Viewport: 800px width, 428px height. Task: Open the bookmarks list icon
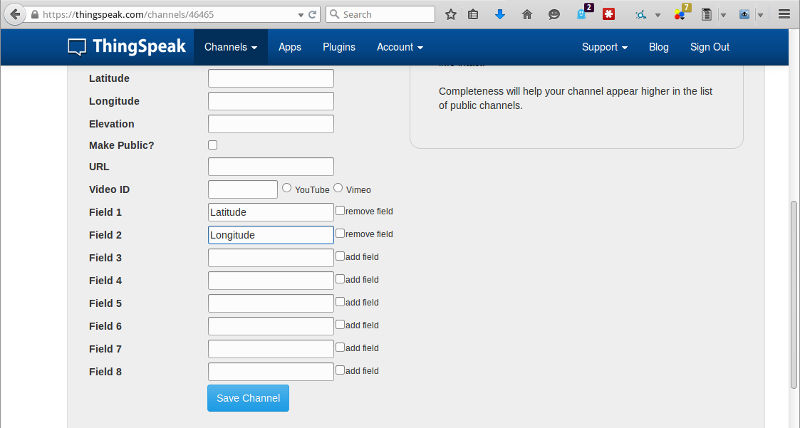click(x=473, y=15)
